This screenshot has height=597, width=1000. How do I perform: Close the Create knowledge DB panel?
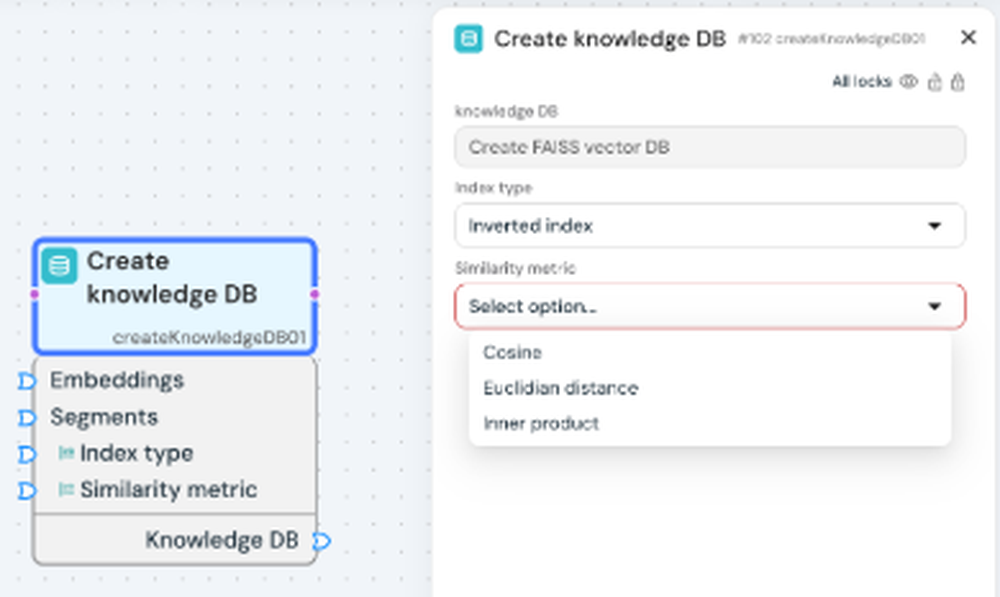pyautogui.click(x=968, y=38)
